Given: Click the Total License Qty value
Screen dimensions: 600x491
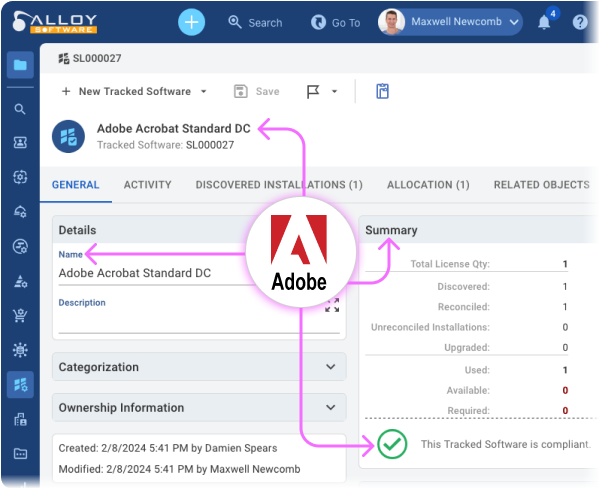Looking at the screenshot, I should point(565,264).
